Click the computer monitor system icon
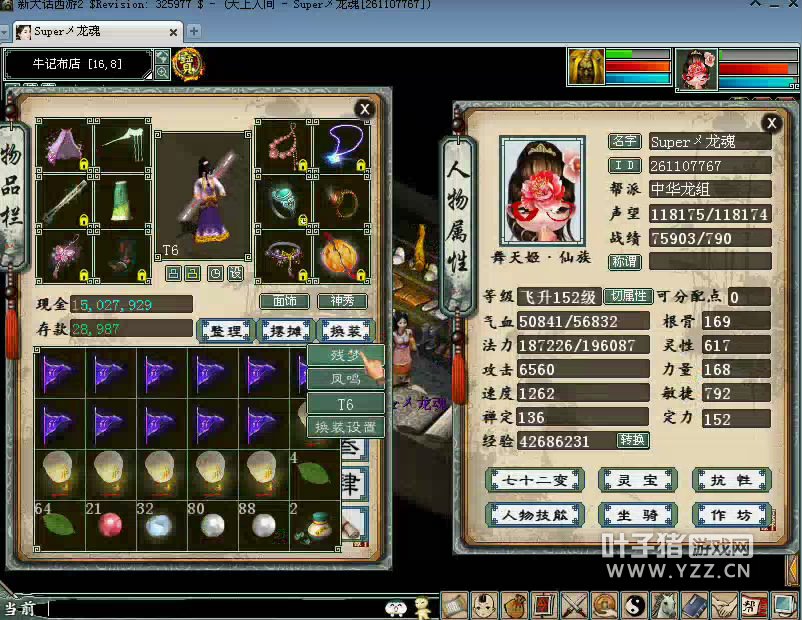Image resolution: width=802 pixels, height=620 pixels. pos(783,605)
